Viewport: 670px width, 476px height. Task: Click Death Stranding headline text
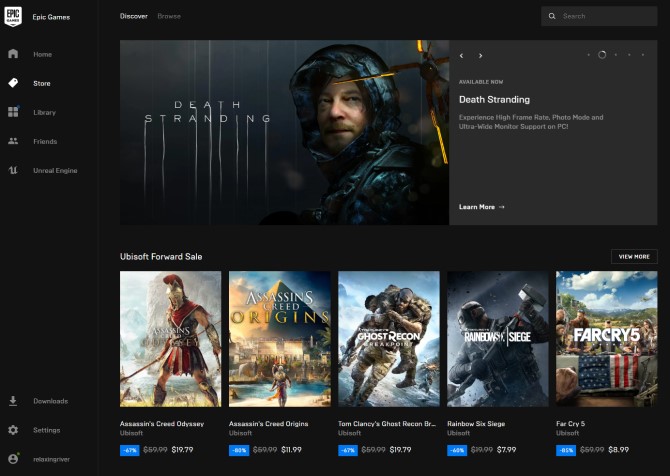(x=494, y=100)
